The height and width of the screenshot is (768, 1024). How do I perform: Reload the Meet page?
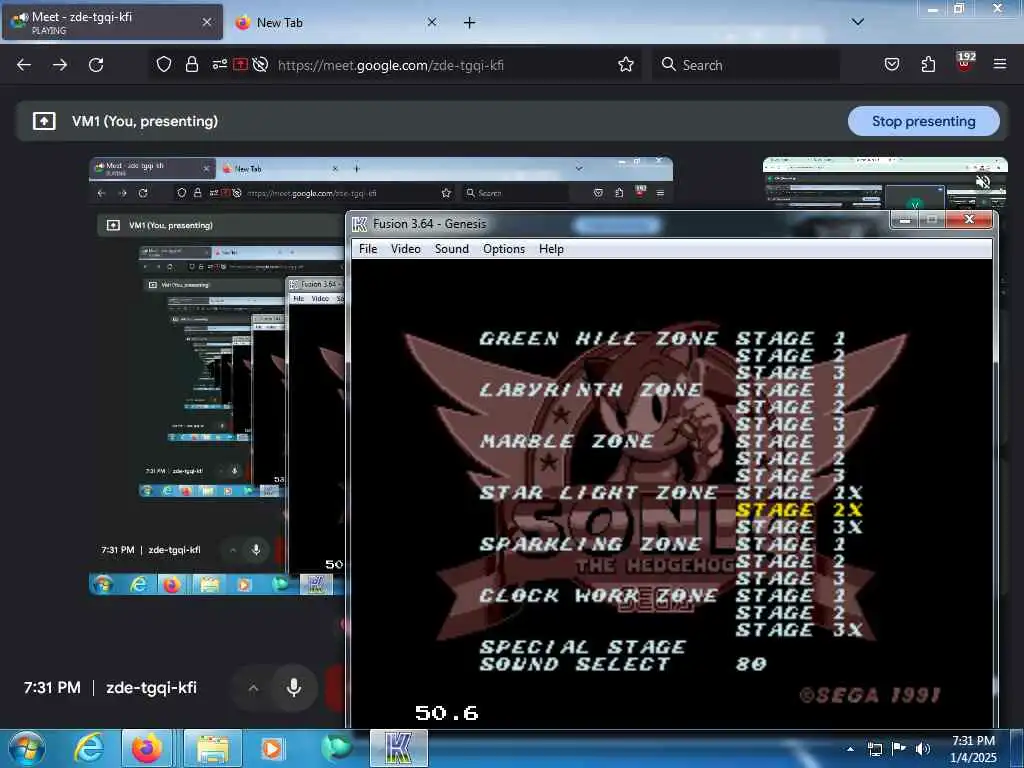(x=96, y=65)
